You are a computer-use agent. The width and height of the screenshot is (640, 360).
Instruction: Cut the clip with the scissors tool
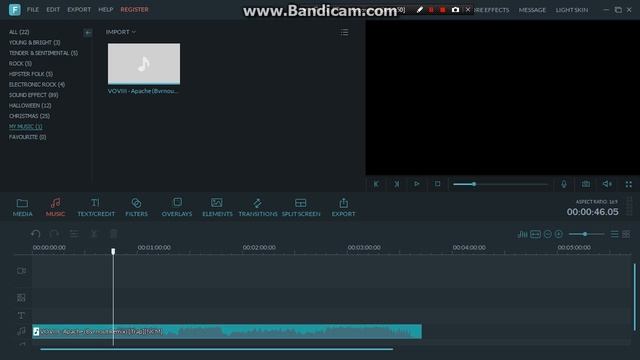[94, 234]
